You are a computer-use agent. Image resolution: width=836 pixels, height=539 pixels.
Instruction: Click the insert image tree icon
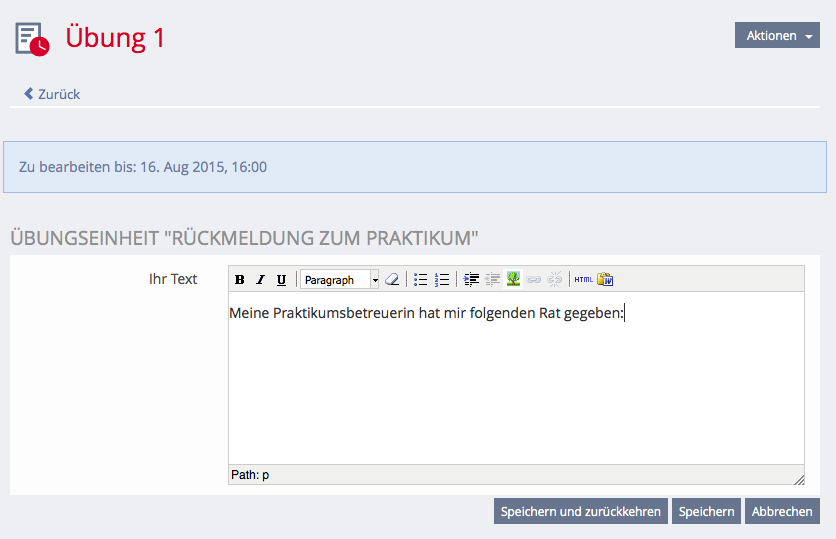tap(513, 279)
